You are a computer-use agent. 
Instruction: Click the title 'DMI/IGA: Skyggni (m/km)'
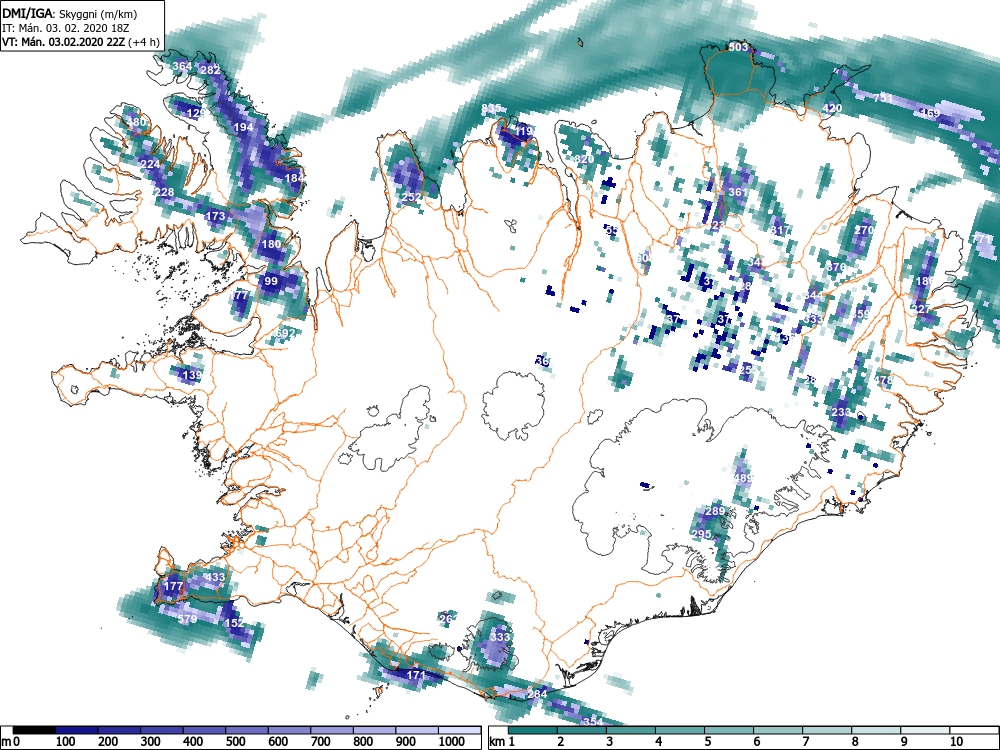click(x=70, y=13)
